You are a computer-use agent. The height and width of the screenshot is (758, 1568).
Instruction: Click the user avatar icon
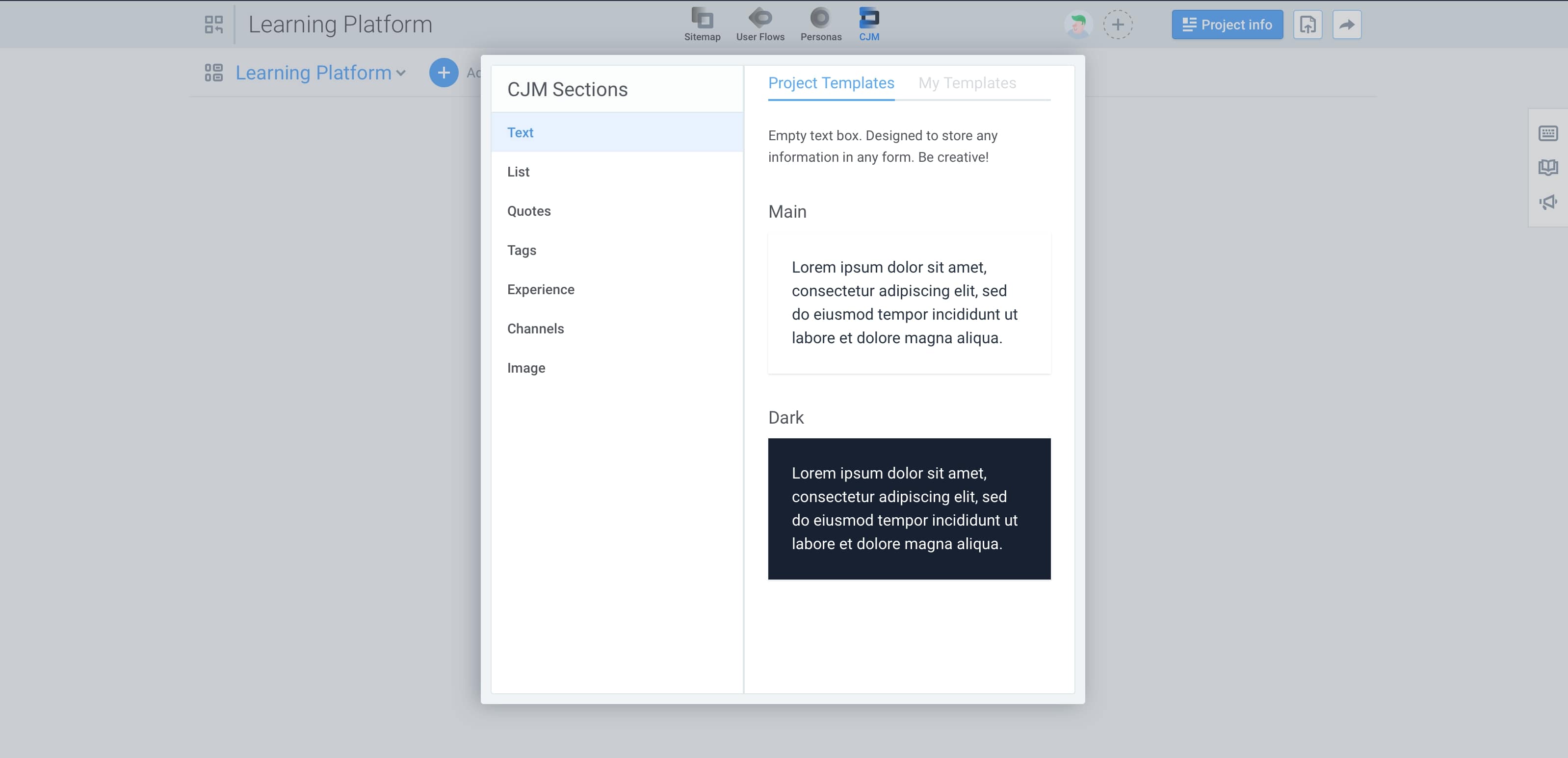pos(1078,25)
